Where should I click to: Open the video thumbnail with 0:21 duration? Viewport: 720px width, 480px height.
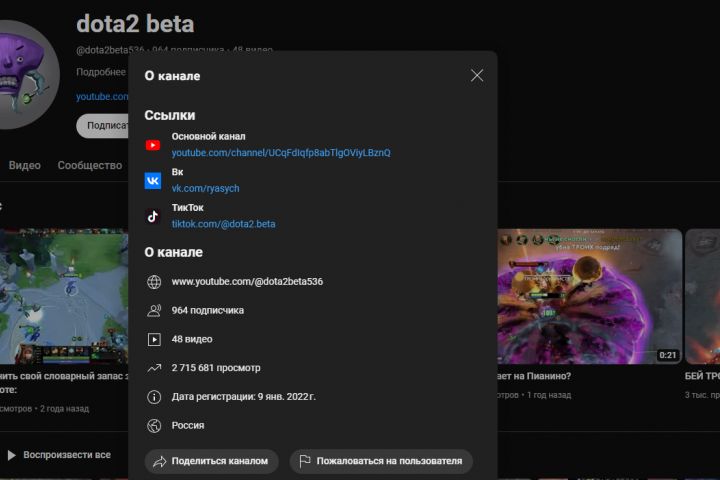click(590, 296)
